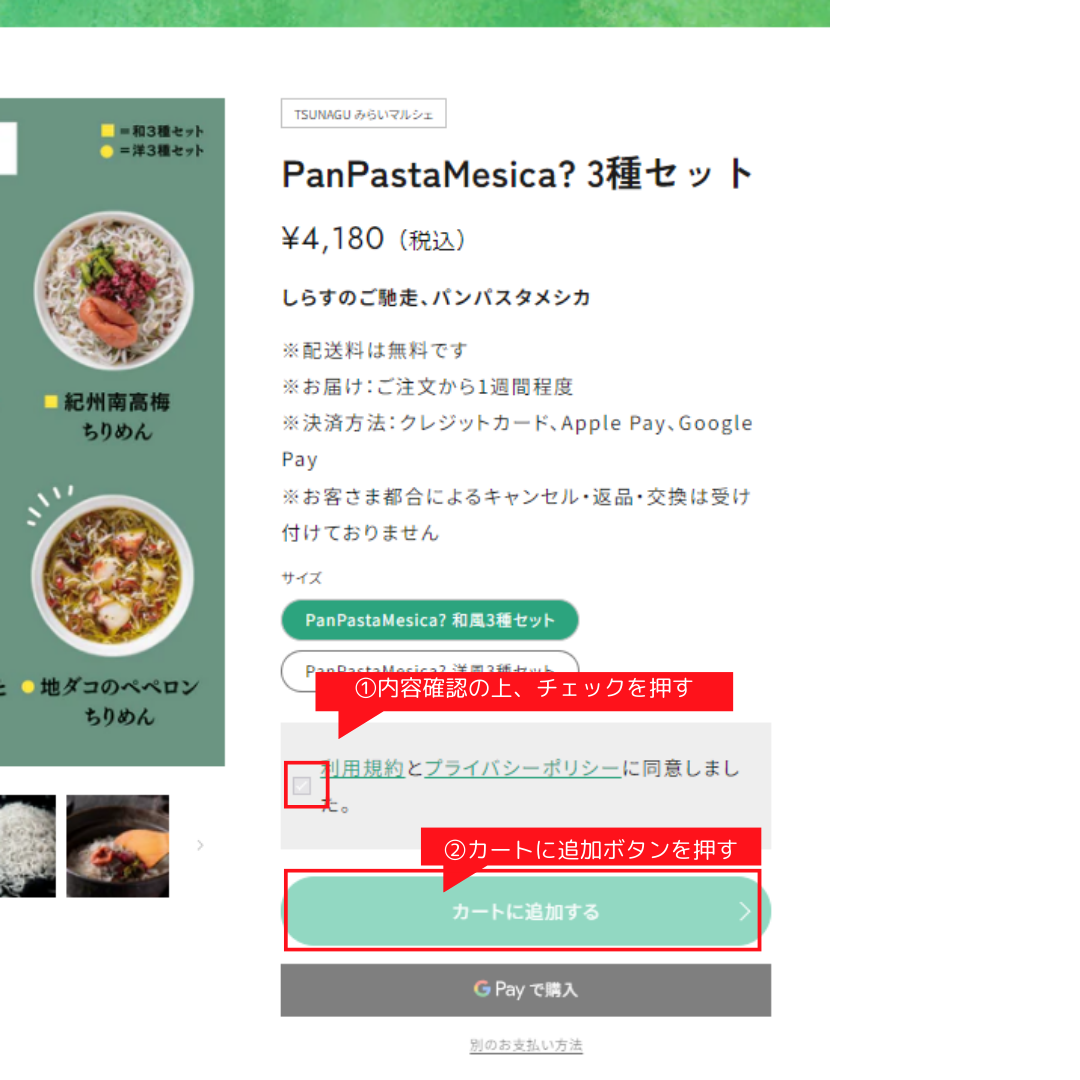
Task: Click the Google G logo on the pay button
Action: [482, 989]
